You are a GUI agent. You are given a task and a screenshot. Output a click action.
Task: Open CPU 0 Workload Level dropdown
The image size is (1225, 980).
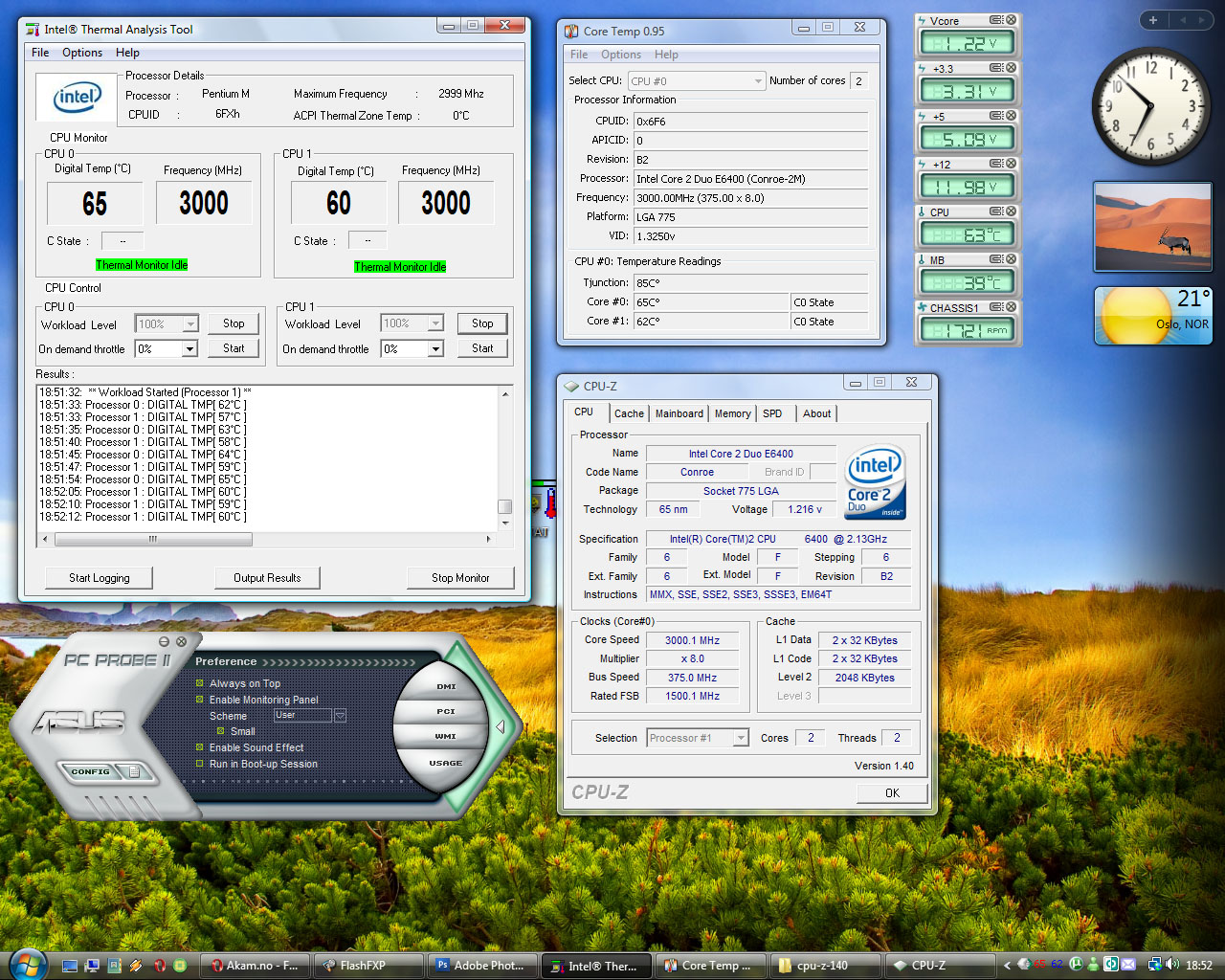190,324
